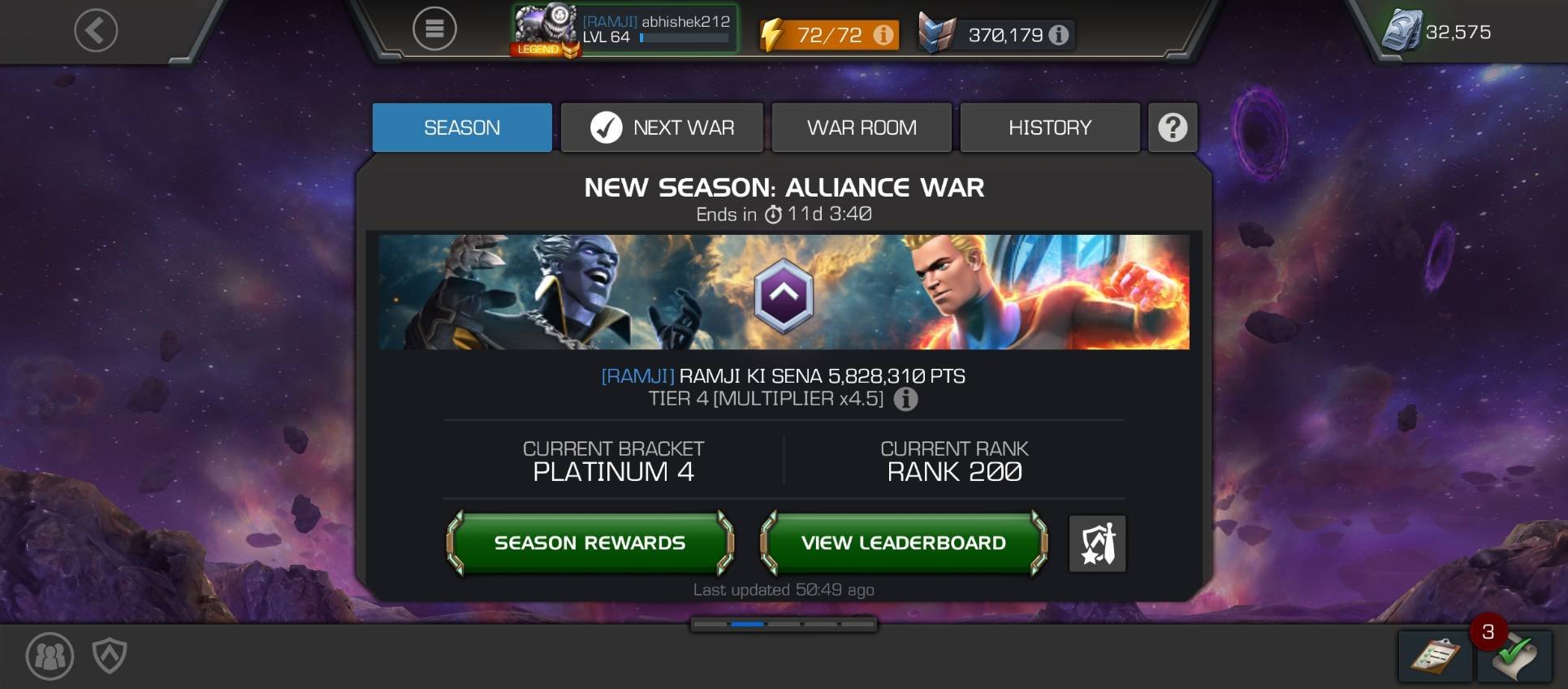
Task: Open the alliance shield icon
Action: pyautogui.click(x=110, y=655)
